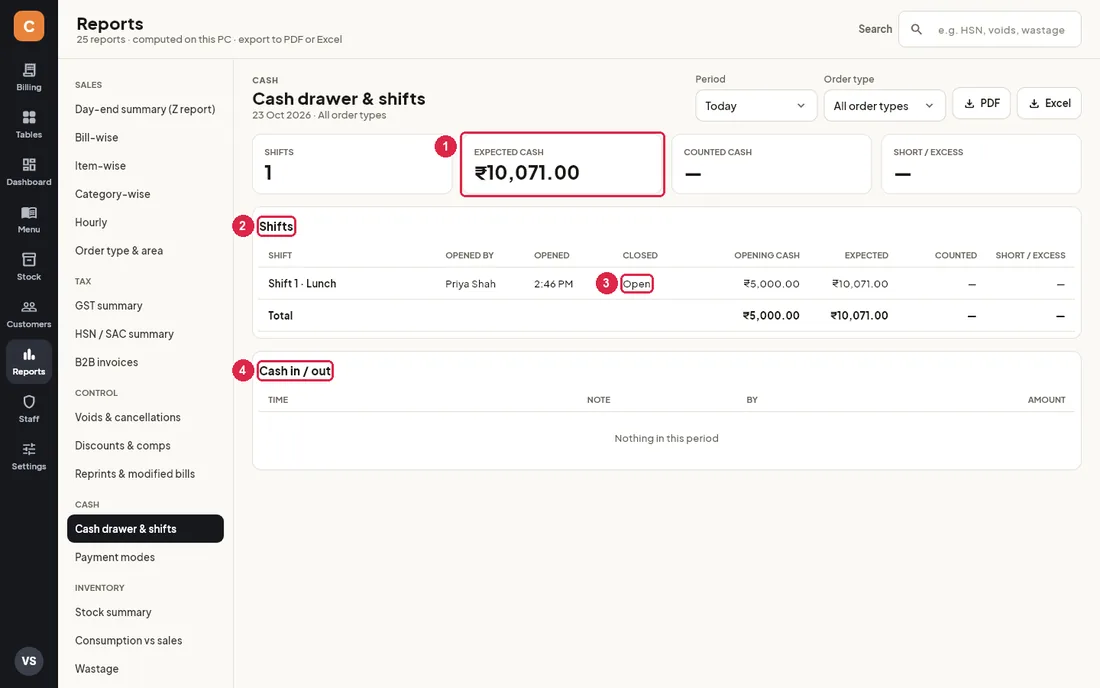This screenshot has height=688, width=1100.
Task: Open HSN / SAC summary report
Action: [x=145, y=334]
